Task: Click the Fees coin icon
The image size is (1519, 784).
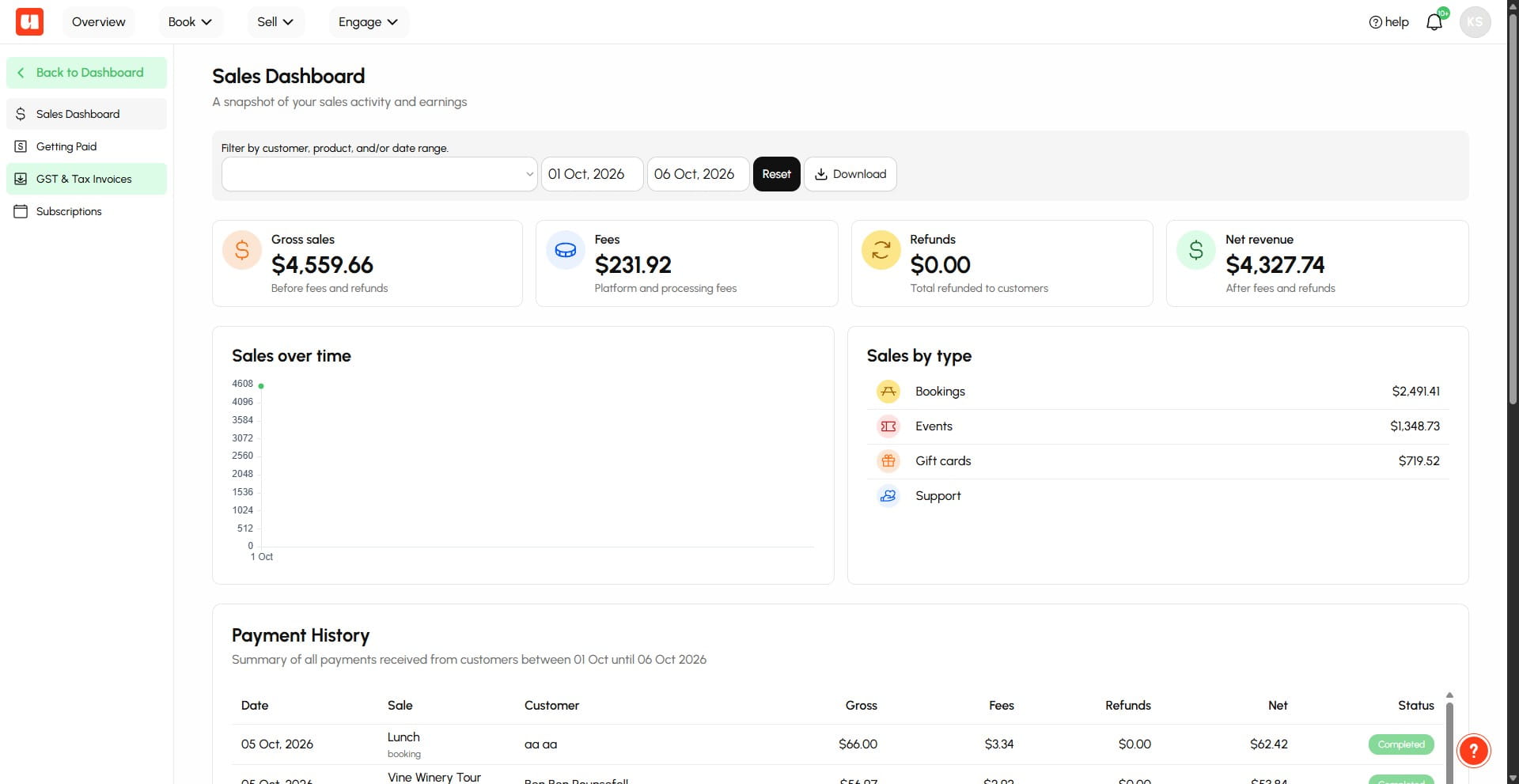Action: pyautogui.click(x=566, y=250)
